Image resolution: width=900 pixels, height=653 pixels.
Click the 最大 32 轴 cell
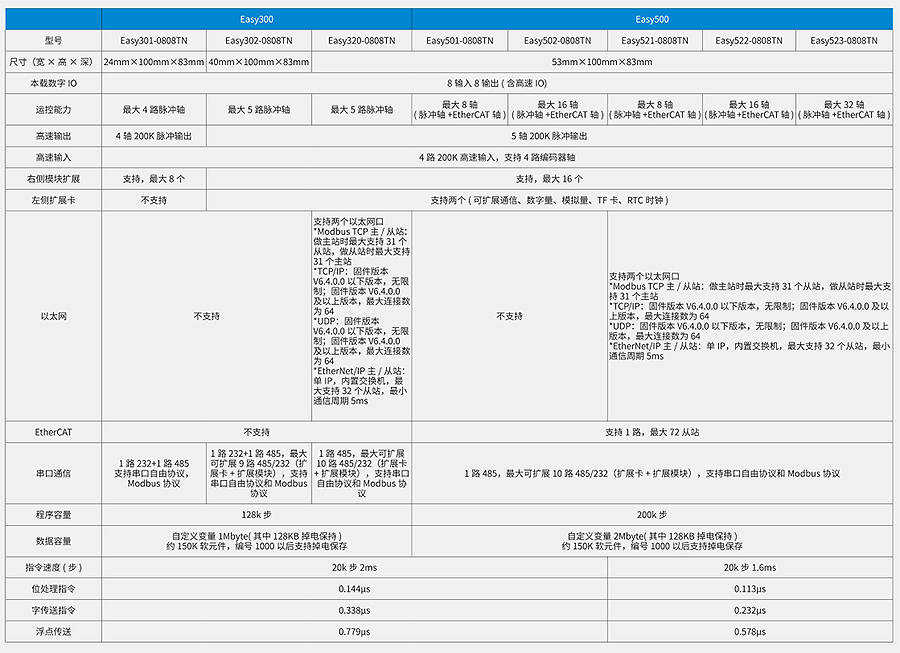click(x=844, y=110)
